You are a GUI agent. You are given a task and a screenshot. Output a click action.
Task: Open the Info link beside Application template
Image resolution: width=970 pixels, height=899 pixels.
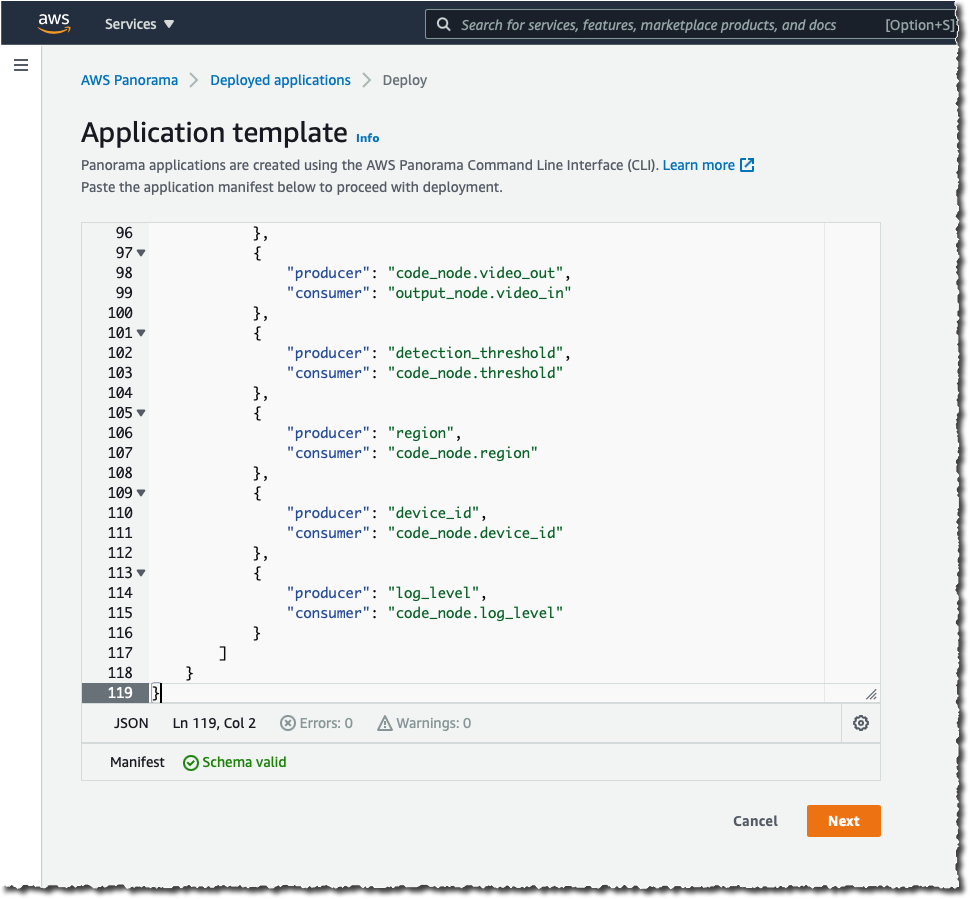pyautogui.click(x=367, y=138)
